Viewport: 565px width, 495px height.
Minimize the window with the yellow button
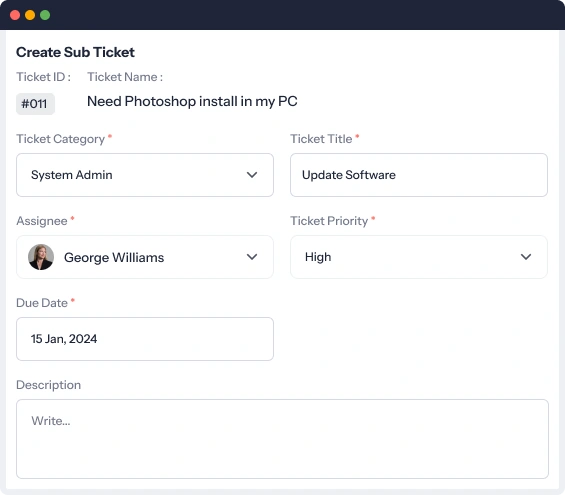(x=30, y=15)
